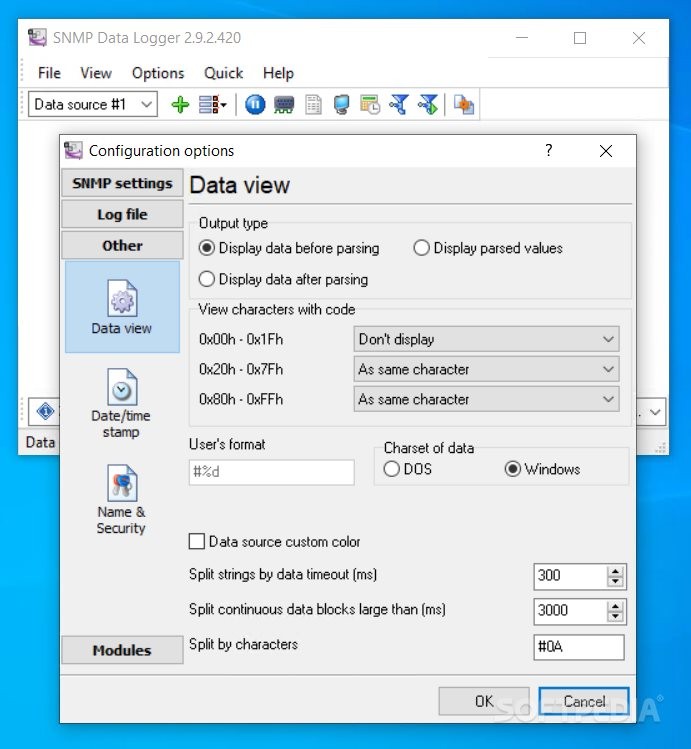Decrease the split continuous data blocks value
The height and width of the screenshot is (749, 691).
pos(615,616)
